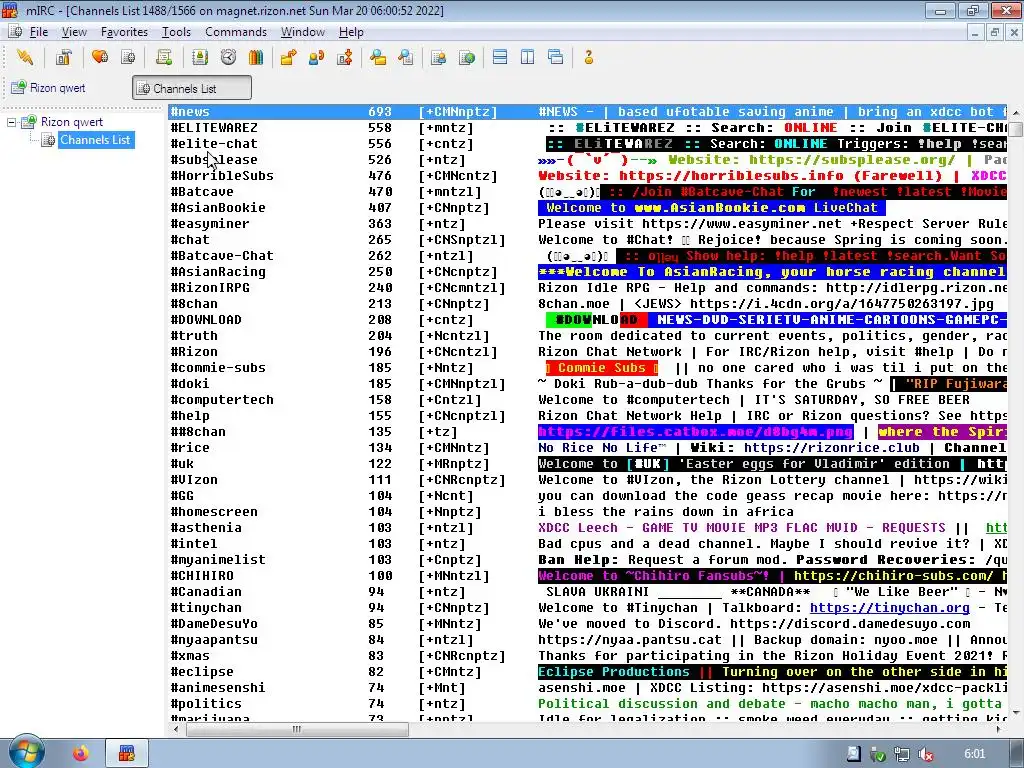
Task: Collapse the Rizon qwert tree node
Action: tap(11, 122)
